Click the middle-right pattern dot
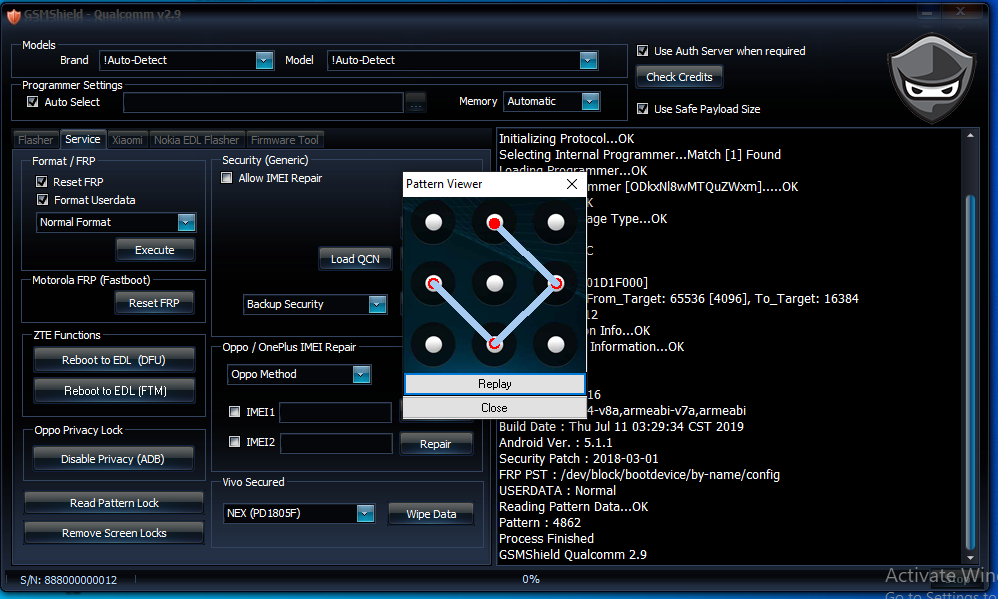The image size is (998, 599). click(x=556, y=283)
